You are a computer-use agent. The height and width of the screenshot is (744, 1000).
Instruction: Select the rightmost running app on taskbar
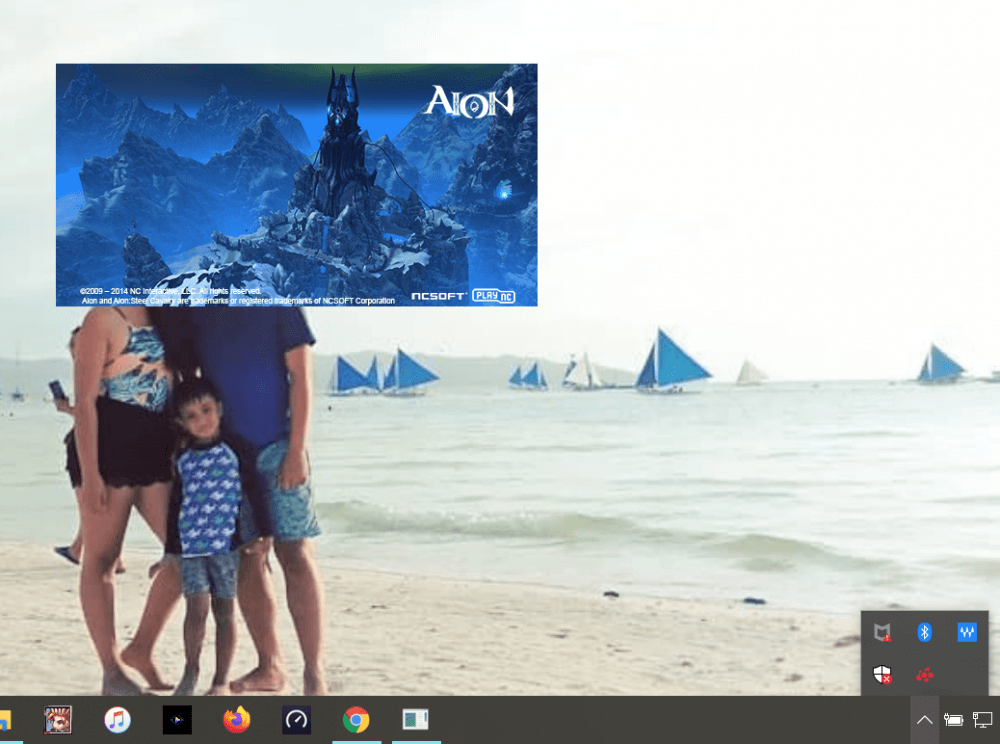(x=415, y=720)
